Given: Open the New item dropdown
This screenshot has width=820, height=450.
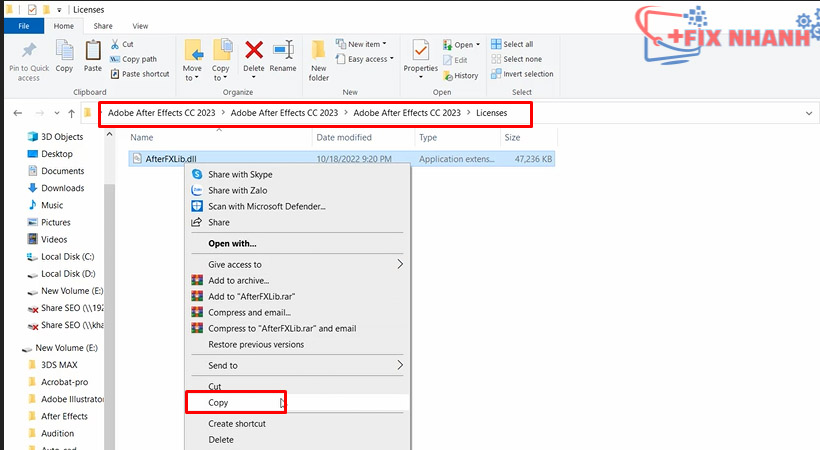Looking at the screenshot, I should coord(361,44).
